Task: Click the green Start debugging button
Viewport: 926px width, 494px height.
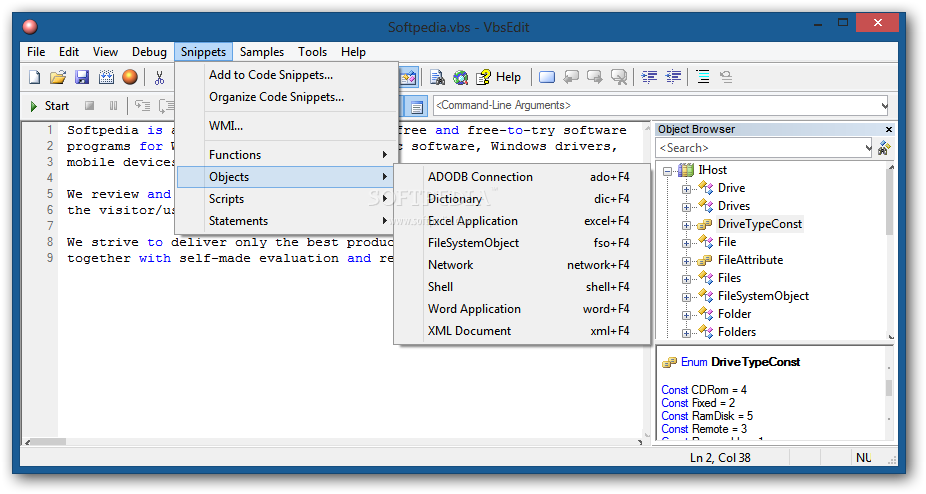Action: 50,106
